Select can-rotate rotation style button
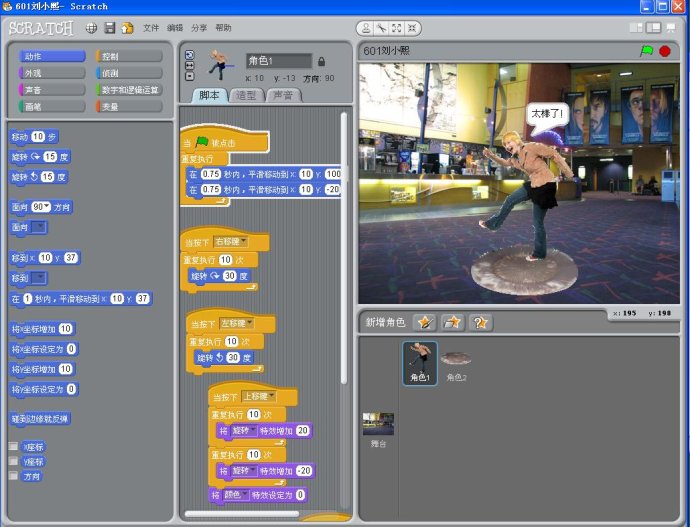Image resolution: width=690 pixels, height=527 pixels. 190,55
